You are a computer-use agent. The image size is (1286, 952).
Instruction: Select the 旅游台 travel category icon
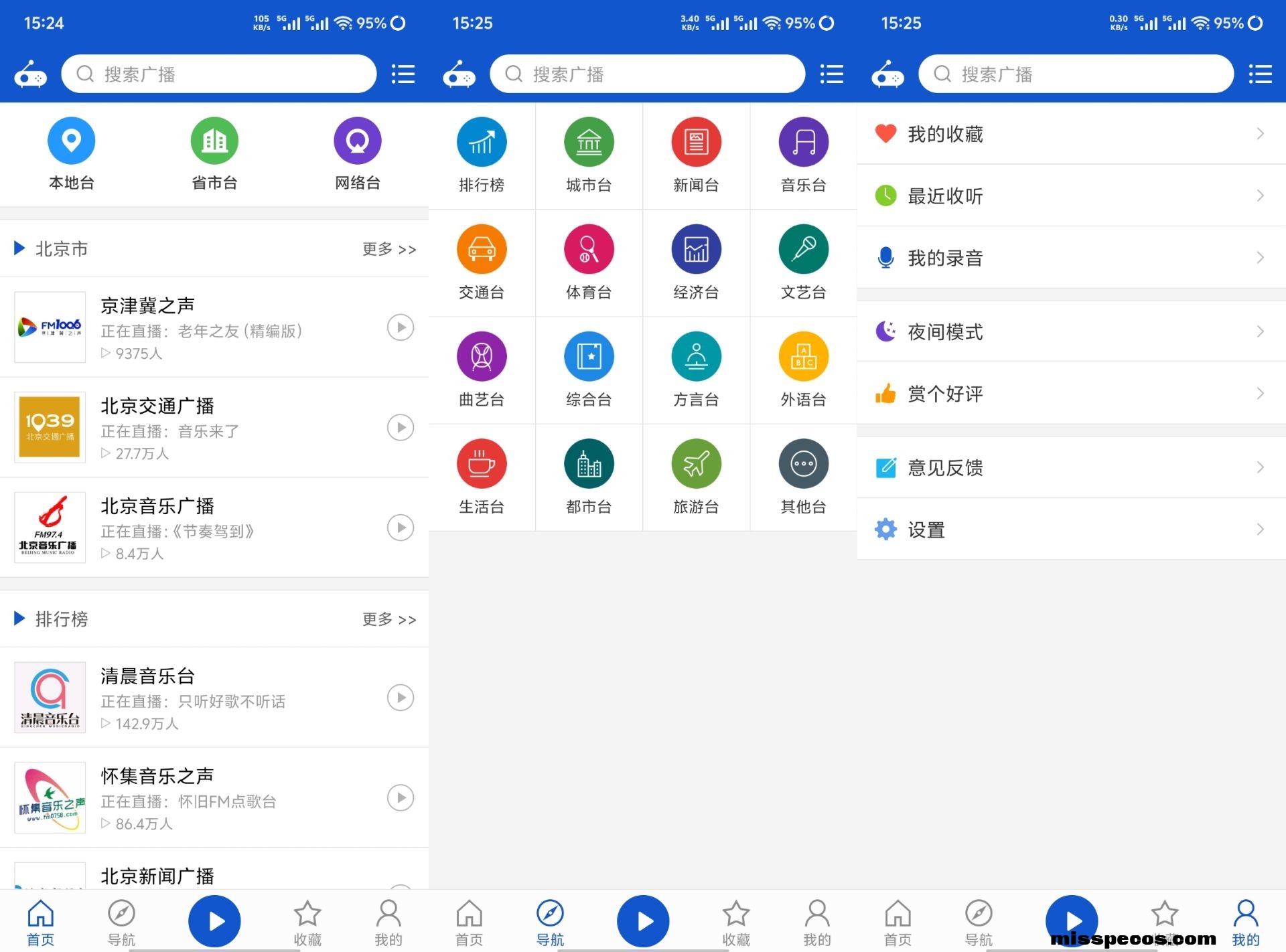[696, 463]
